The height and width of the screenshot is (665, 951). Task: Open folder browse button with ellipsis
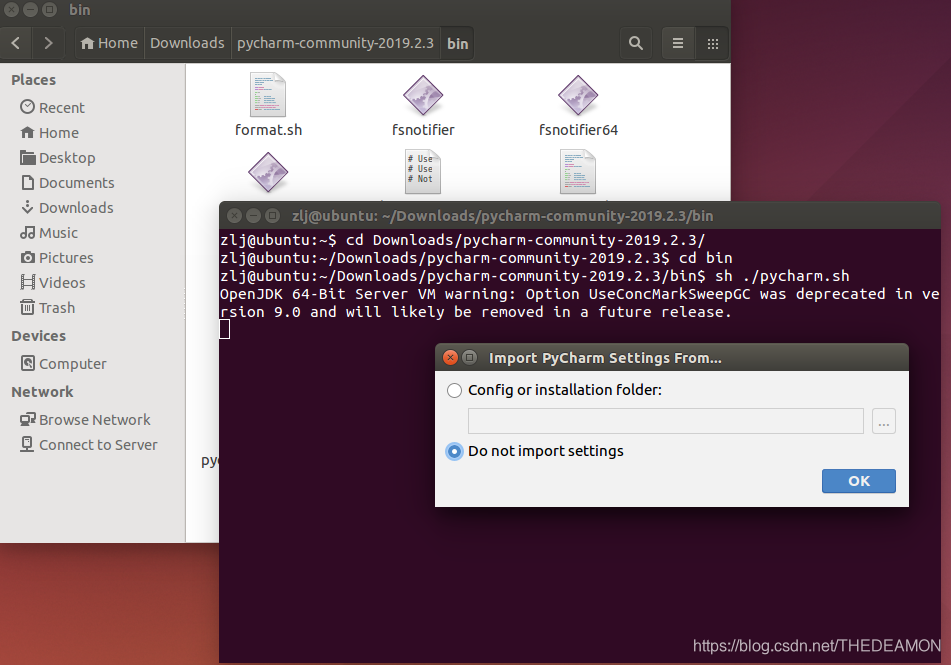click(884, 421)
